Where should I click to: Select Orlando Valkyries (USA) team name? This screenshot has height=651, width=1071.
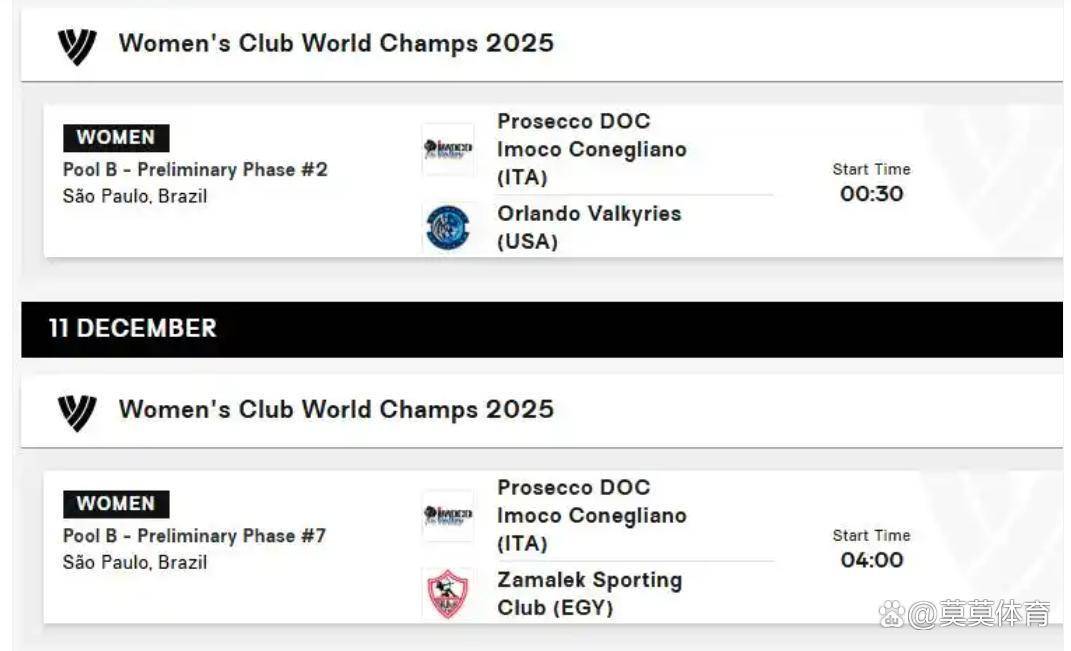(589, 227)
